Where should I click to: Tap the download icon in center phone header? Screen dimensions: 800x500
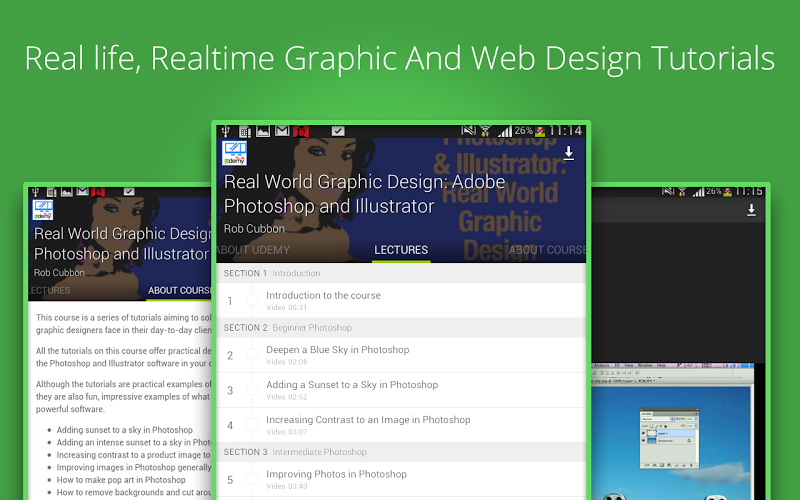click(568, 153)
